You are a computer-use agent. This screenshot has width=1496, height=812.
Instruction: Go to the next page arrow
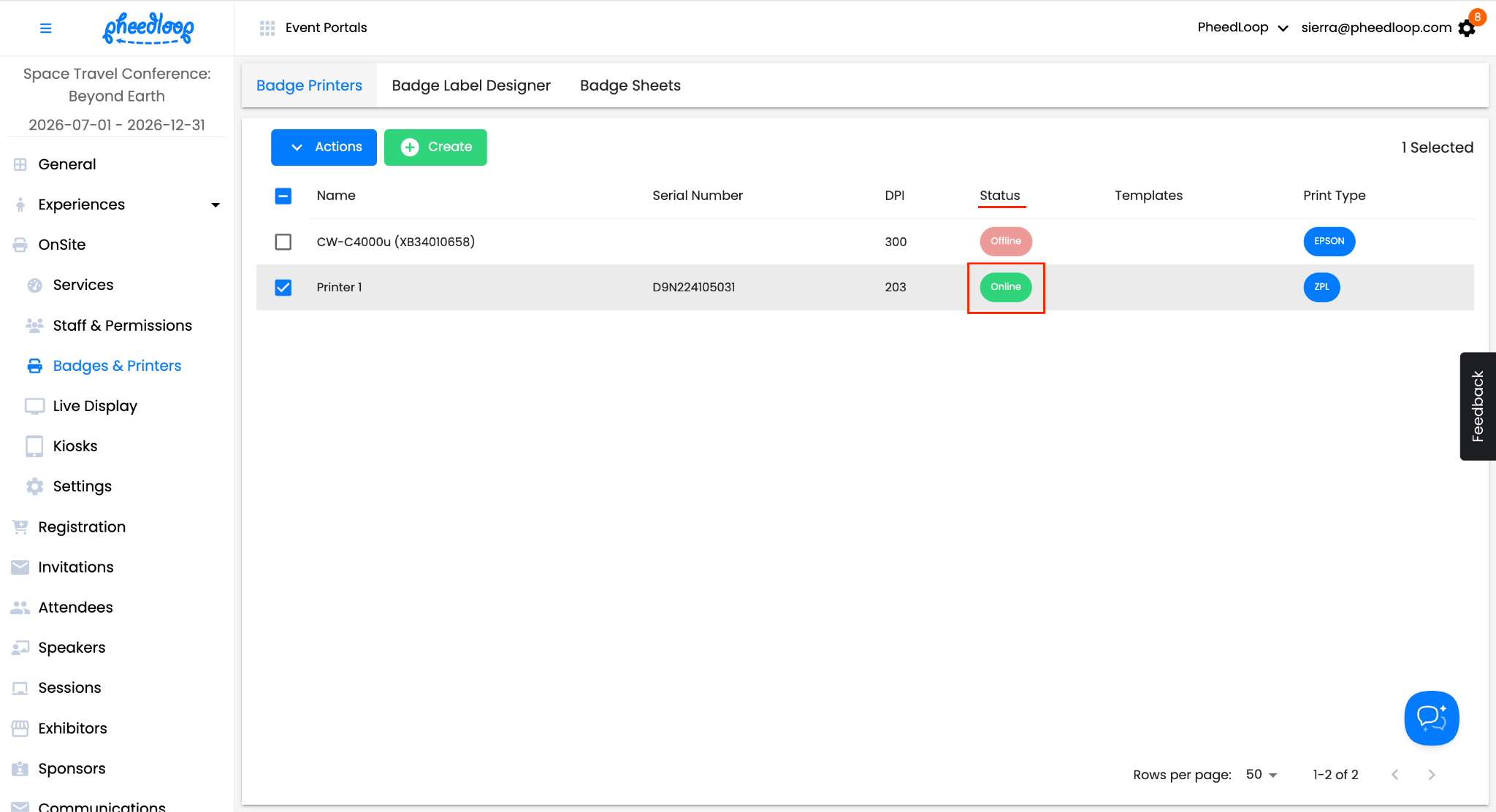1432,775
